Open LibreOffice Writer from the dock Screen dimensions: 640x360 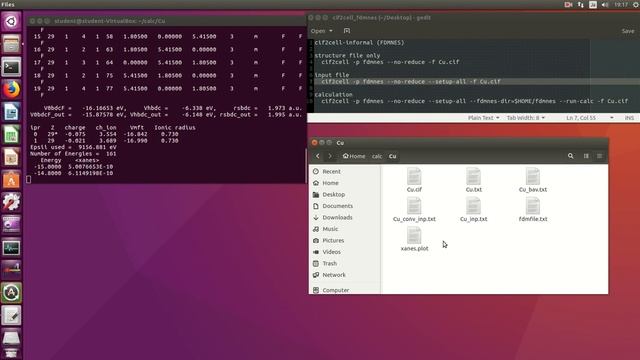[11, 112]
